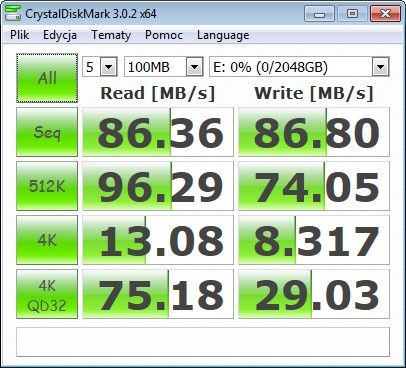The height and width of the screenshot is (368, 406).
Task: Click the 512K read result 96.29
Action: tap(158, 186)
